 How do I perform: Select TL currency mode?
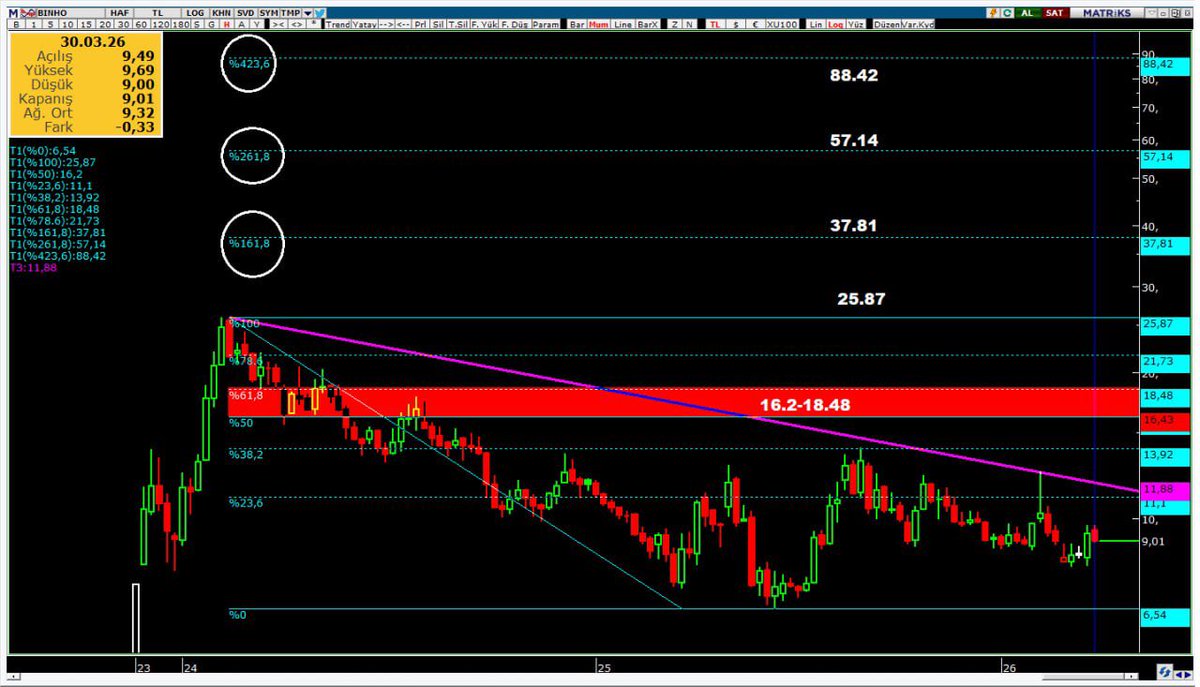pos(715,24)
